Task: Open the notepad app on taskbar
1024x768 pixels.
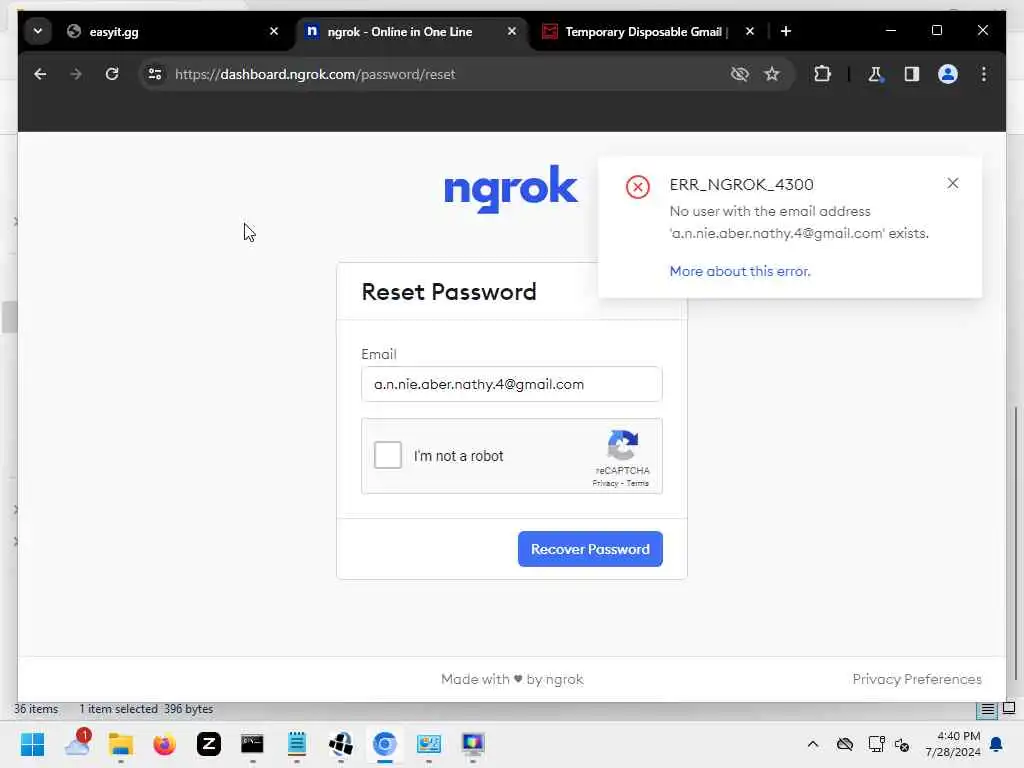Action: (296, 744)
